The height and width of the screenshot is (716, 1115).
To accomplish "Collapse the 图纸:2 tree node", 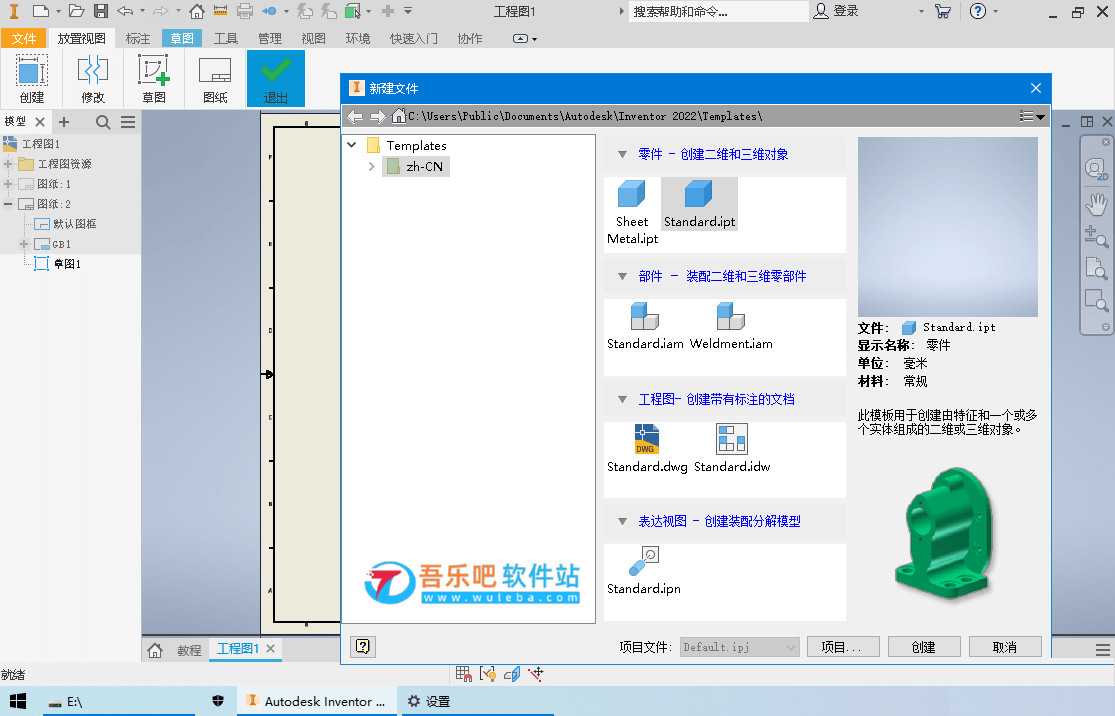I will pyautogui.click(x=9, y=204).
